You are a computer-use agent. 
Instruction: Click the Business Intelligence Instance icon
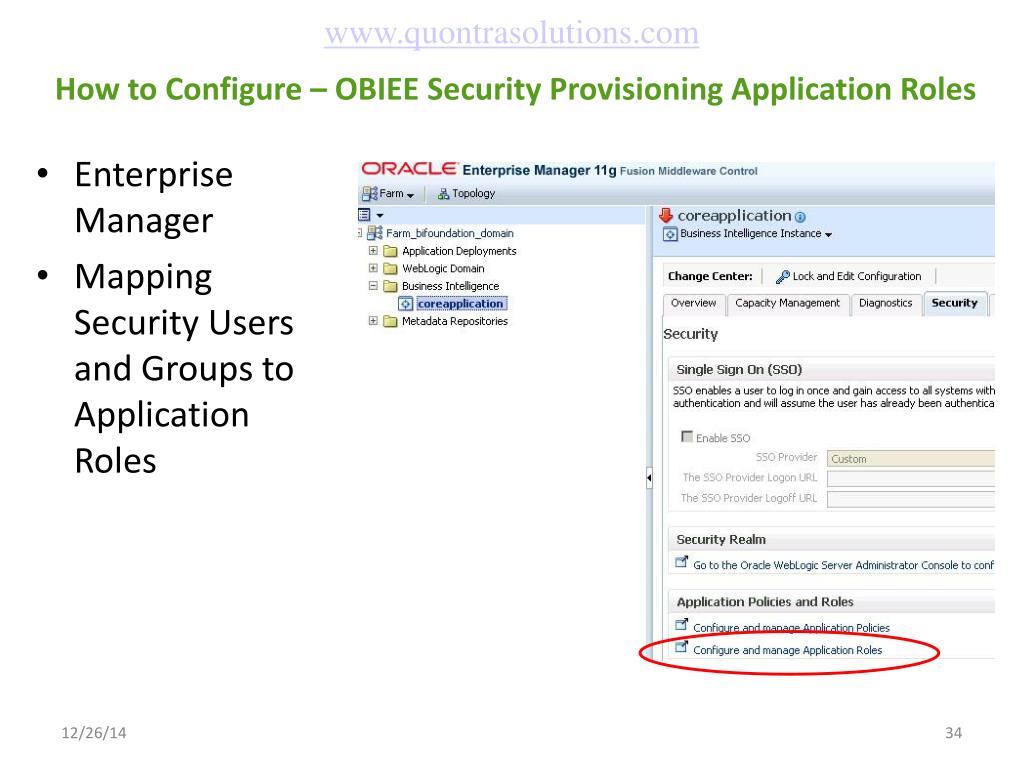[x=670, y=234]
